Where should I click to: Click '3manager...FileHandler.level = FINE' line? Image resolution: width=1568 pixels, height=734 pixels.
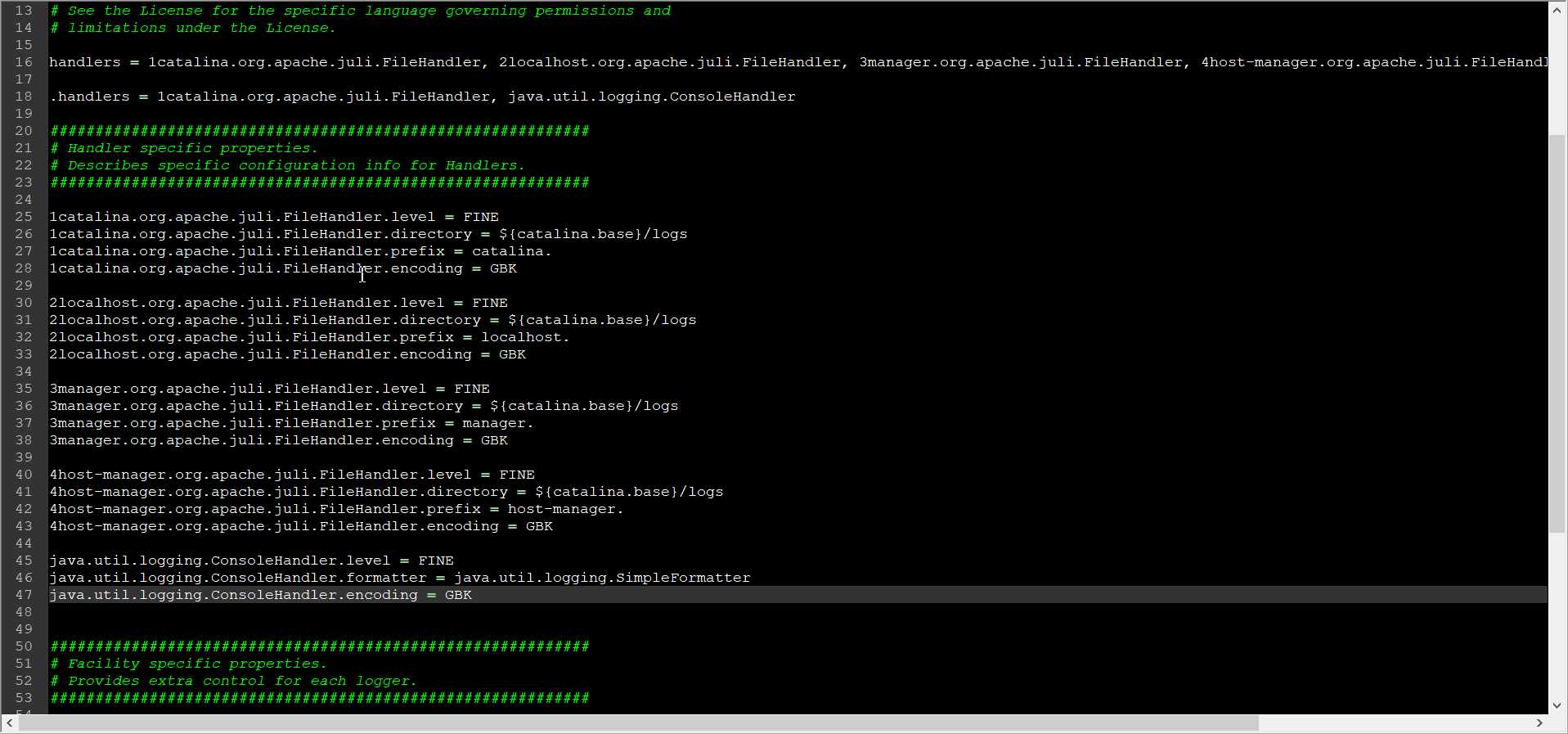tap(269, 389)
